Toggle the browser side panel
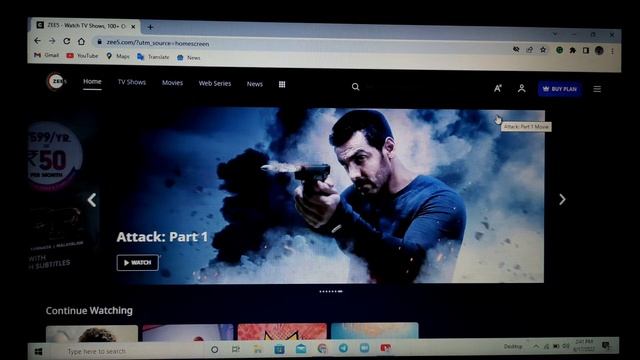Screen dimensions: 640x360 (x=586, y=51)
